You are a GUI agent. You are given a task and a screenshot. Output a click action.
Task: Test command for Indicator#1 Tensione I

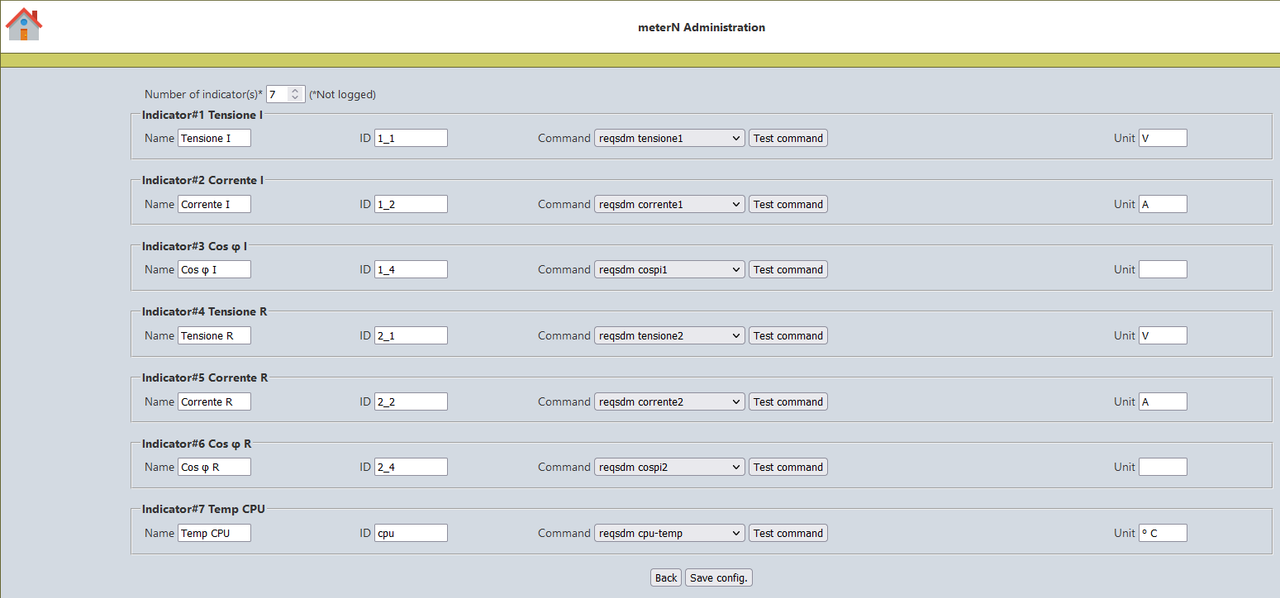tap(788, 138)
